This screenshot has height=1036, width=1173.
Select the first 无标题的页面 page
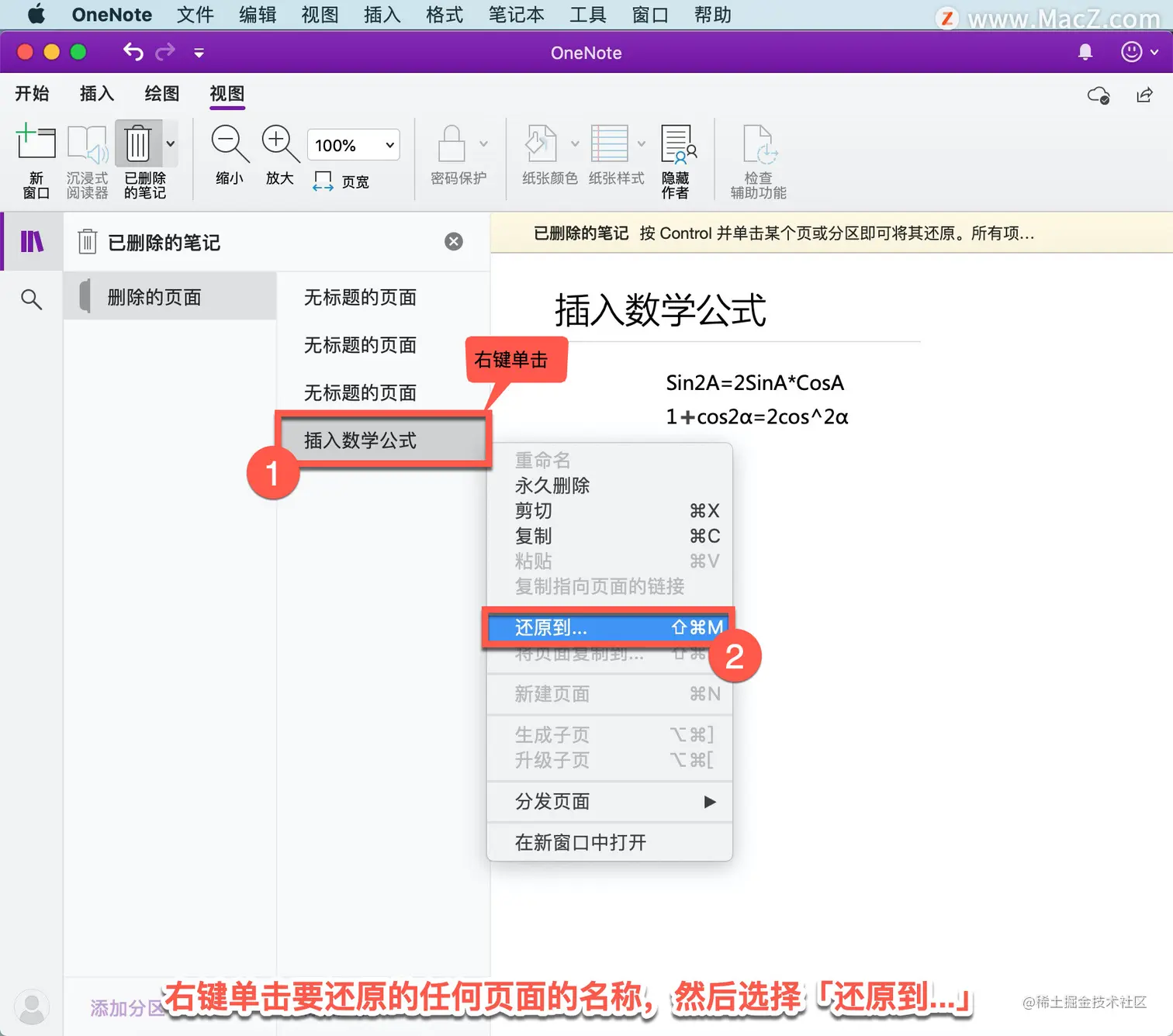[x=360, y=297]
